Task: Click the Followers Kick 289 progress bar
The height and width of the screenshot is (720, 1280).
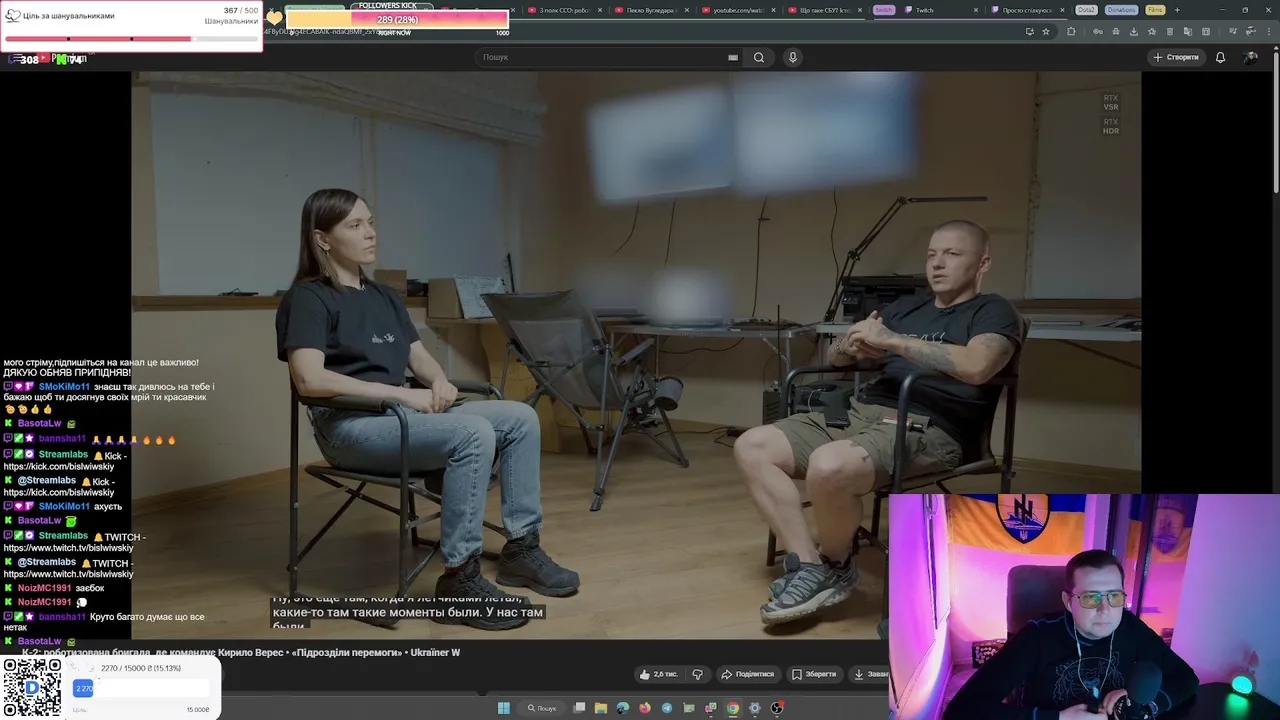Action: (x=397, y=20)
